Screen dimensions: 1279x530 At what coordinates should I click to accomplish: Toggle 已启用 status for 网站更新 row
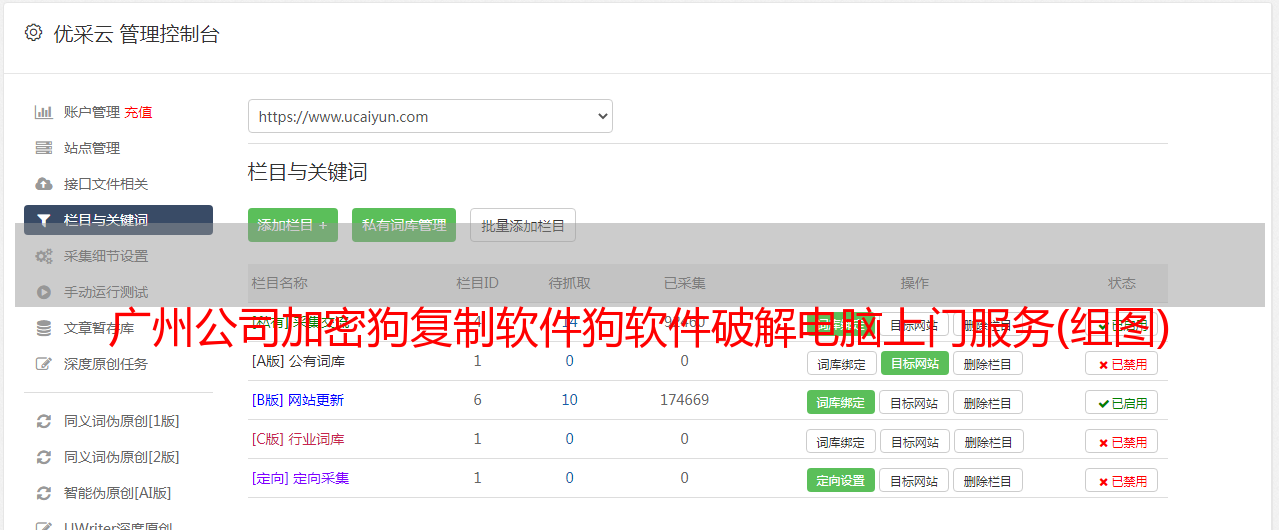click(x=1121, y=403)
